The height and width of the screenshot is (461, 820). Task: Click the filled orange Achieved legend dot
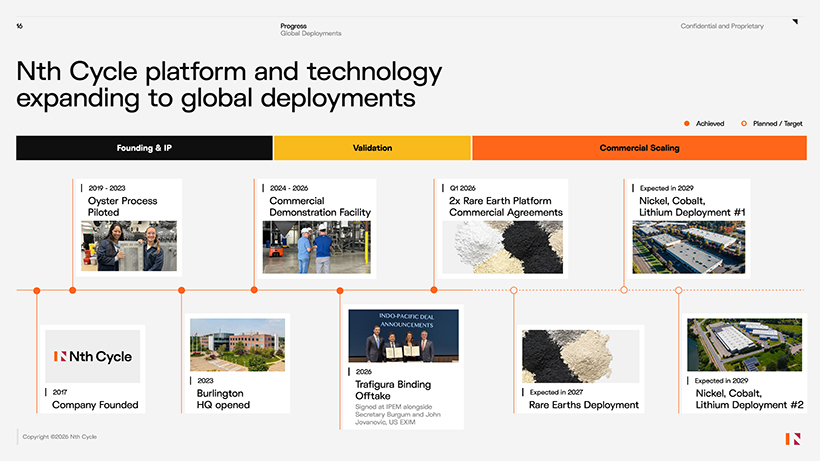pyautogui.click(x=687, y=123)
